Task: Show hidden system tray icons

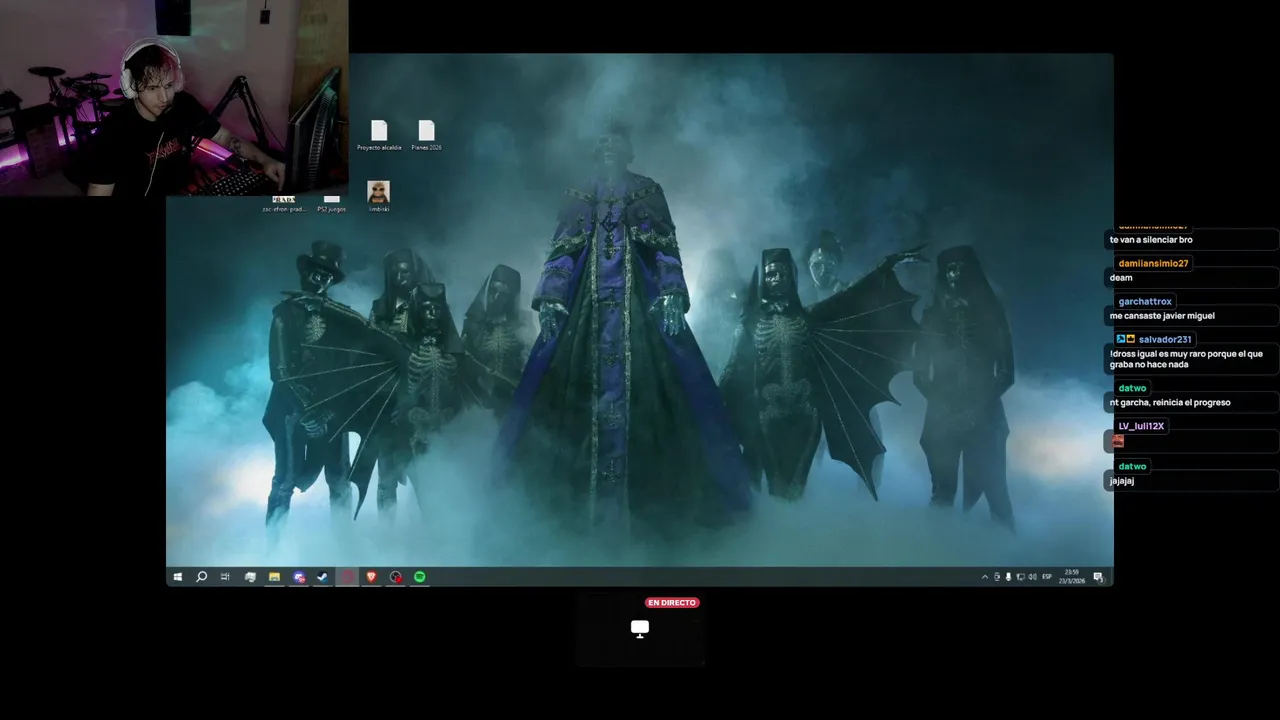Action: (x=985, y=577)
